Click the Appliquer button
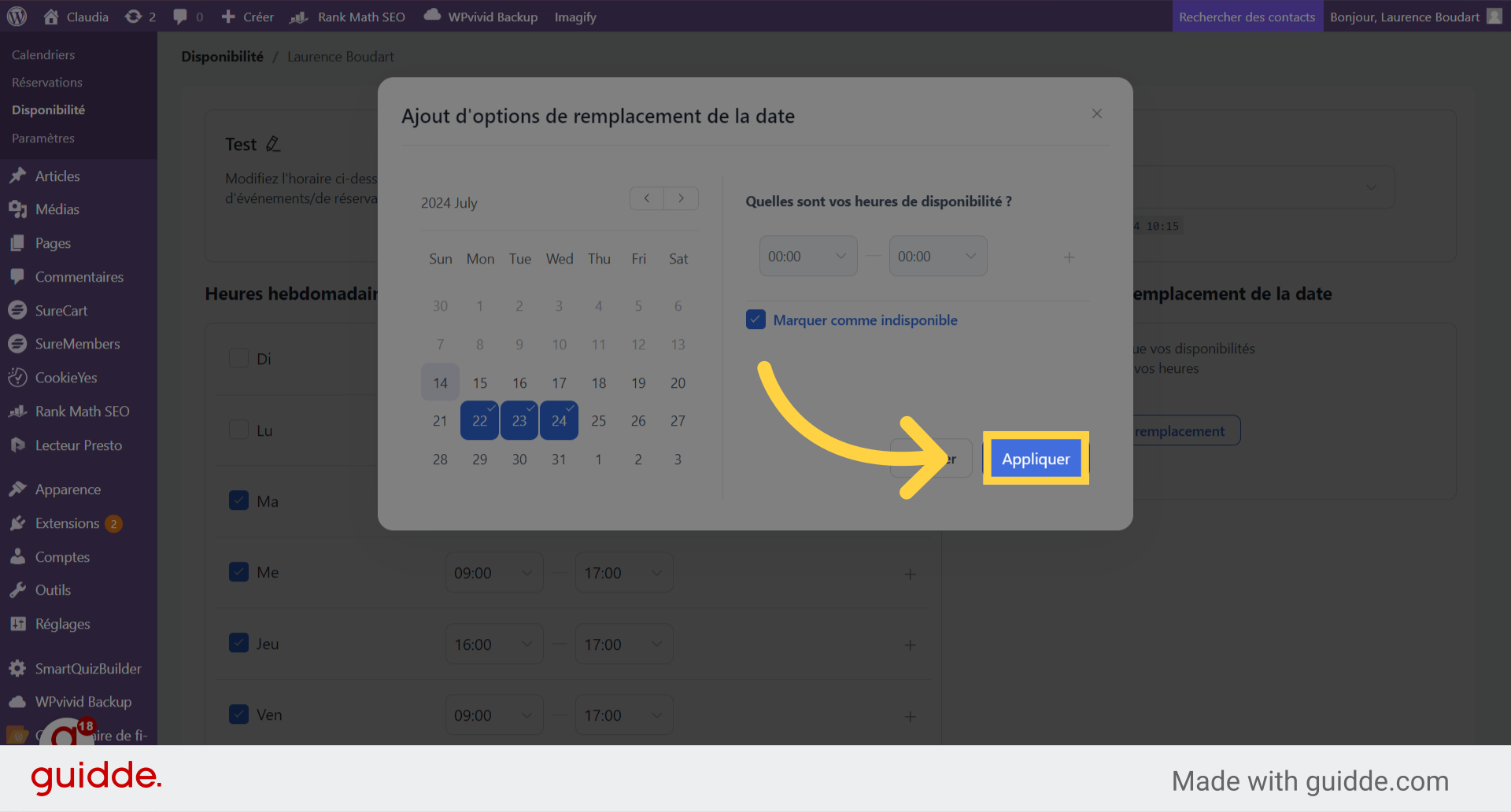 pyautogui.click(x=1036, y=459)
